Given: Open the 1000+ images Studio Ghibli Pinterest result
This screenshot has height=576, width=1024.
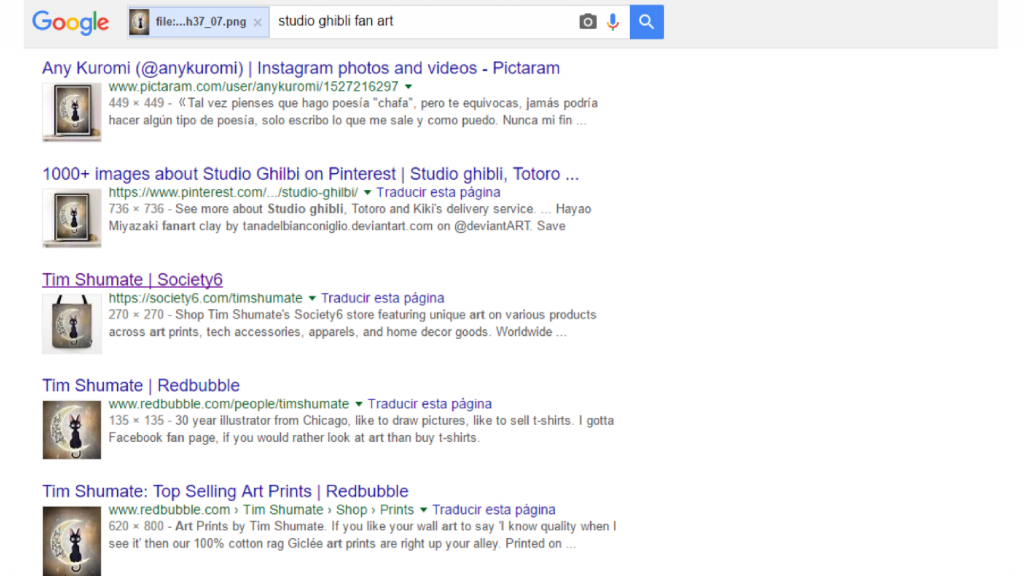Looking at the screenshot, I should [310, 174].
